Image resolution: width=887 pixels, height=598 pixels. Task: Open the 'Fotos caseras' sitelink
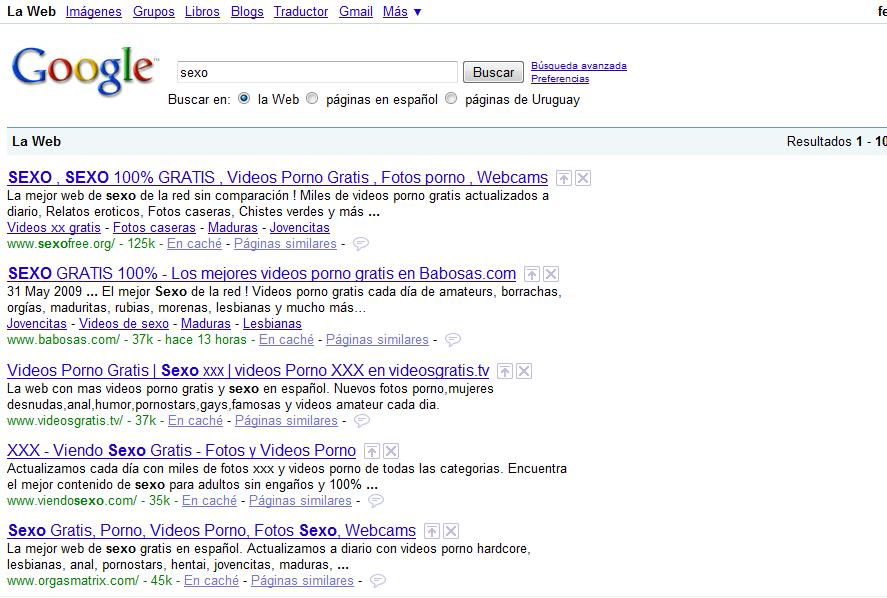pyautogui.click(x=154, y=228)
